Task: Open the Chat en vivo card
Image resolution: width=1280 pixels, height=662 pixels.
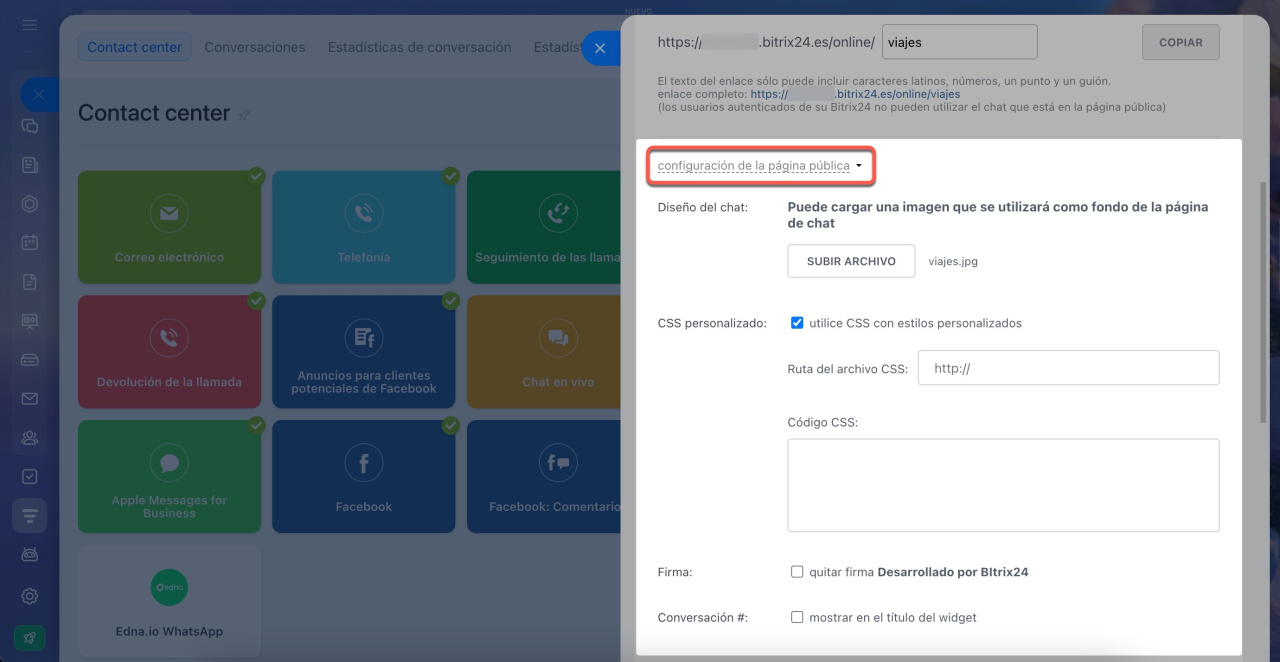Action: click(544, 352)
